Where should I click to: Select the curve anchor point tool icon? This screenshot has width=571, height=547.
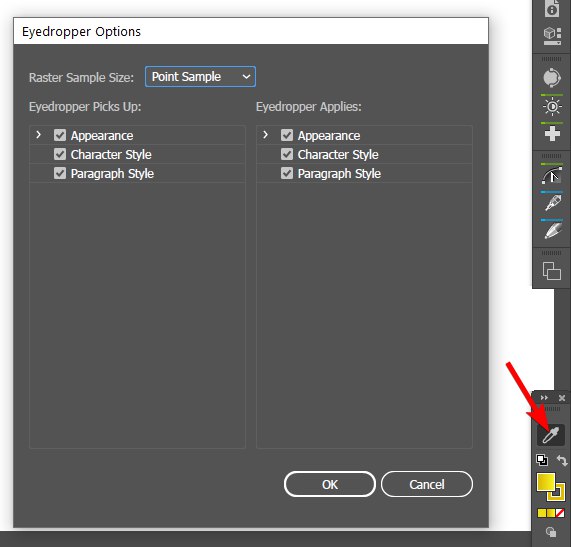coord(552,174)
